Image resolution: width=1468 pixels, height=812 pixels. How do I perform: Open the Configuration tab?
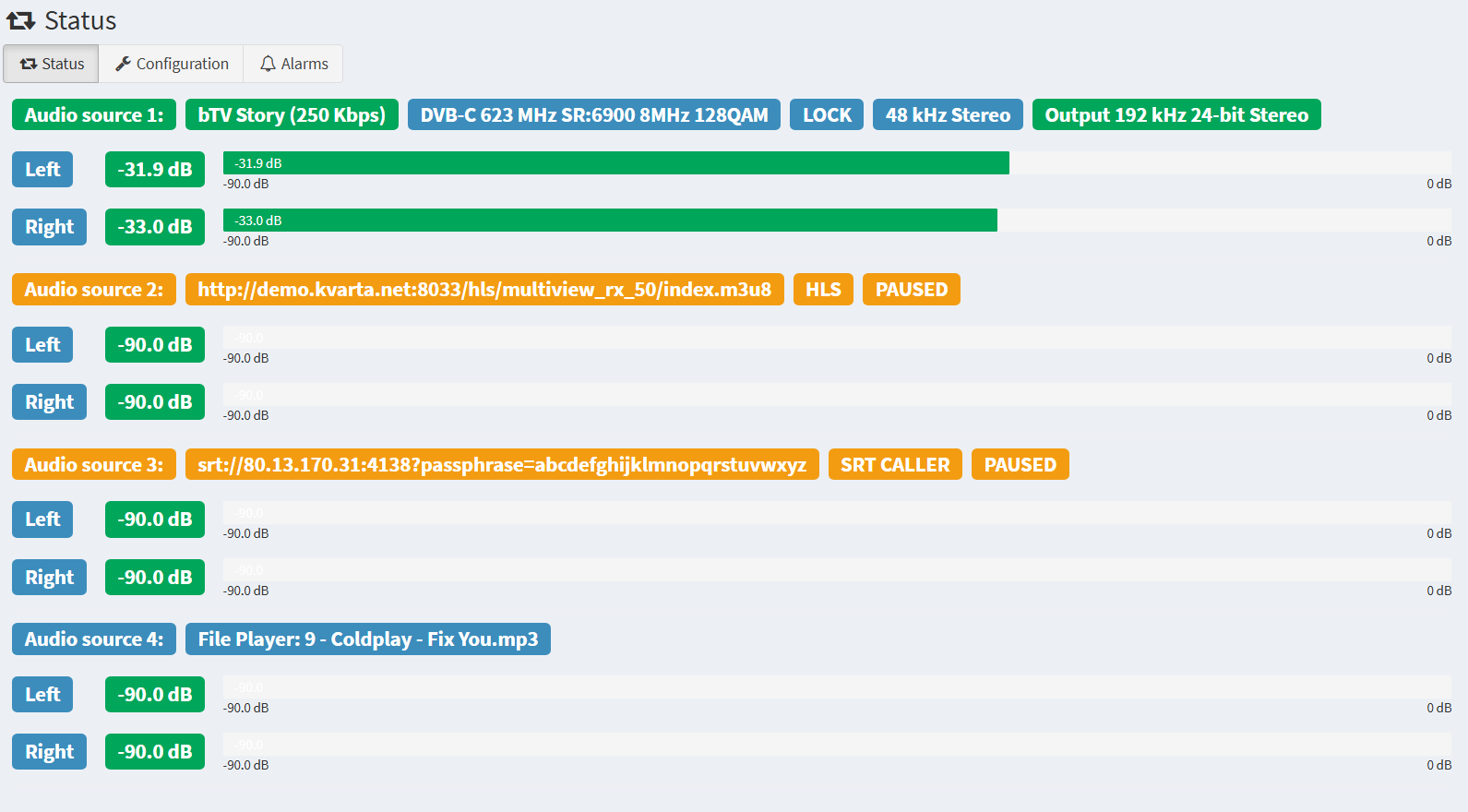coord(172,64)
